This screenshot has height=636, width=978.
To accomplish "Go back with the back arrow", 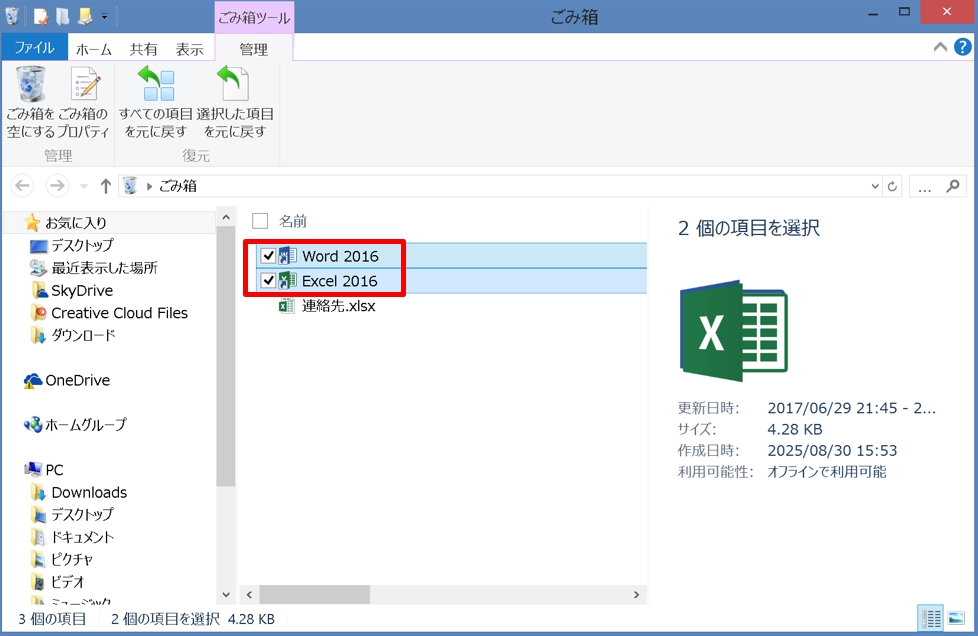I will coord(22,186).
